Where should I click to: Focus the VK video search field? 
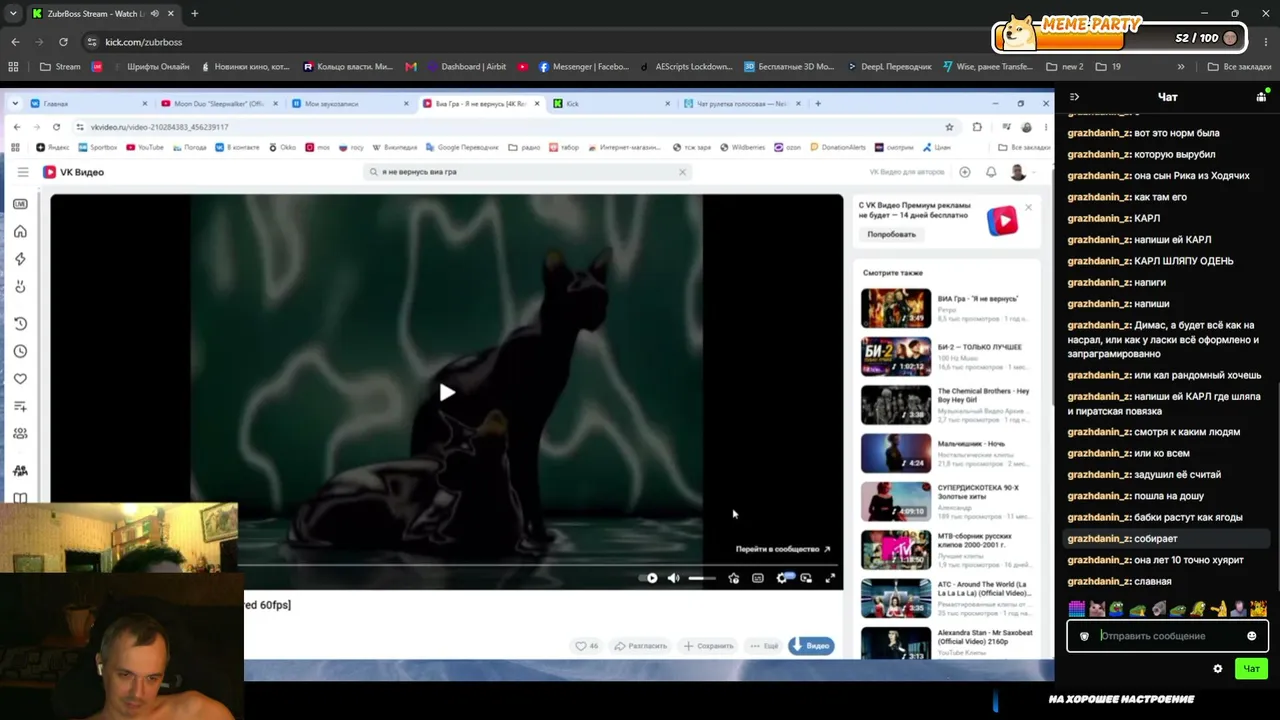pyautogui.click(x=527, y=172)
